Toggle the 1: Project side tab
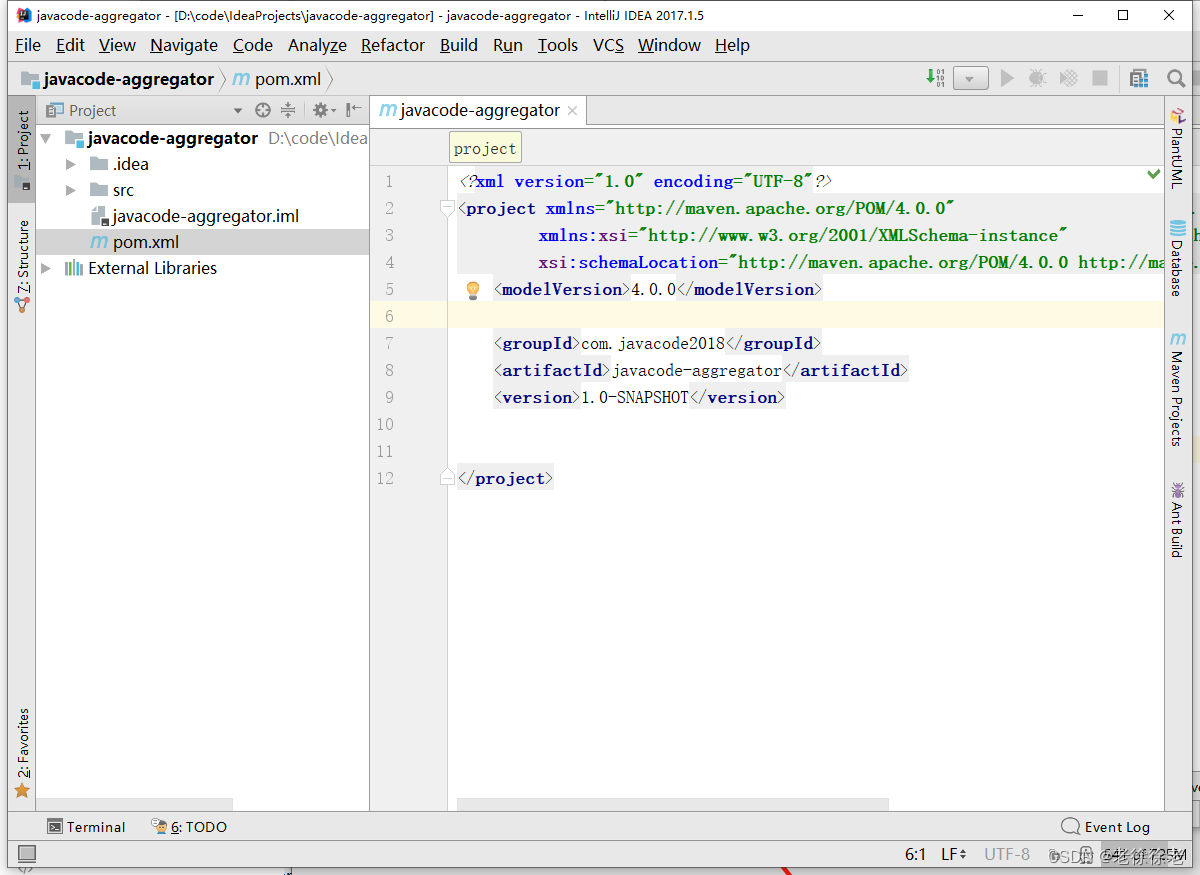This screenshot has width=1200, height=875. point(23,149)
